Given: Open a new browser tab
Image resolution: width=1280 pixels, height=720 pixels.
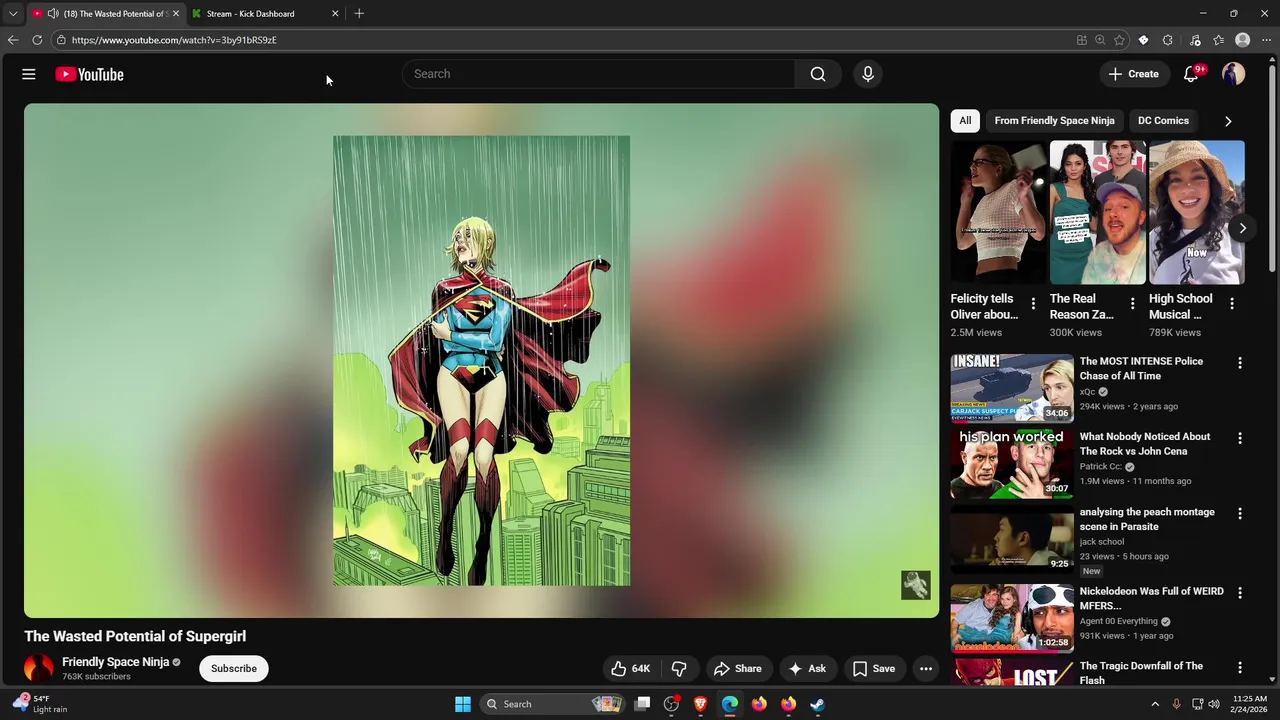Looking at the screenshot, I should [359, 14].
